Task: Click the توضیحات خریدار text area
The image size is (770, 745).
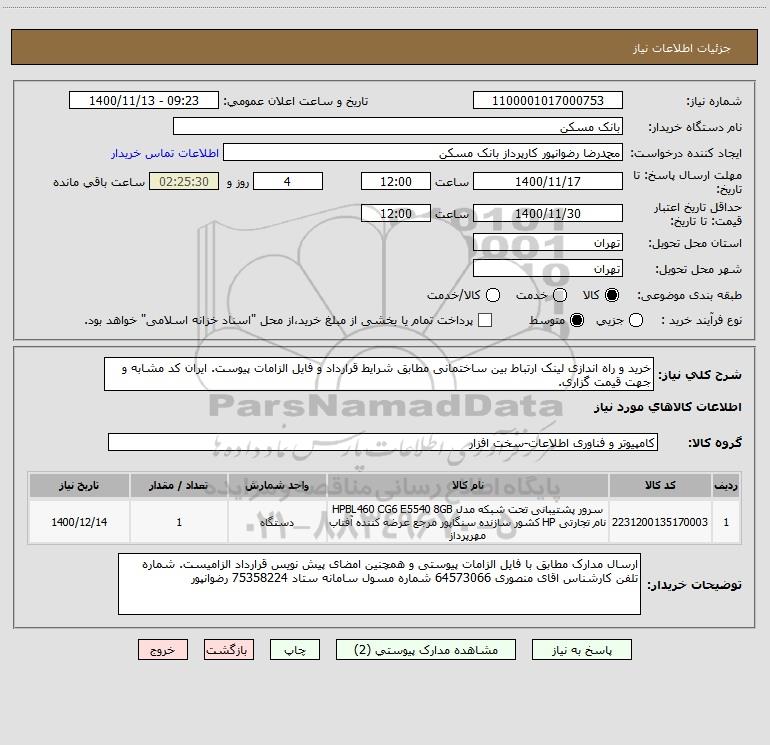Action: 379,584
